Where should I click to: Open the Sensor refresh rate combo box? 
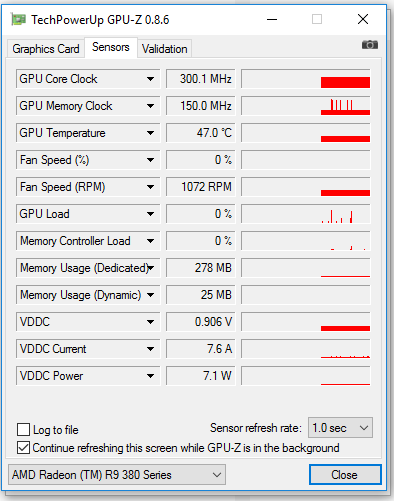pos(340,428)
